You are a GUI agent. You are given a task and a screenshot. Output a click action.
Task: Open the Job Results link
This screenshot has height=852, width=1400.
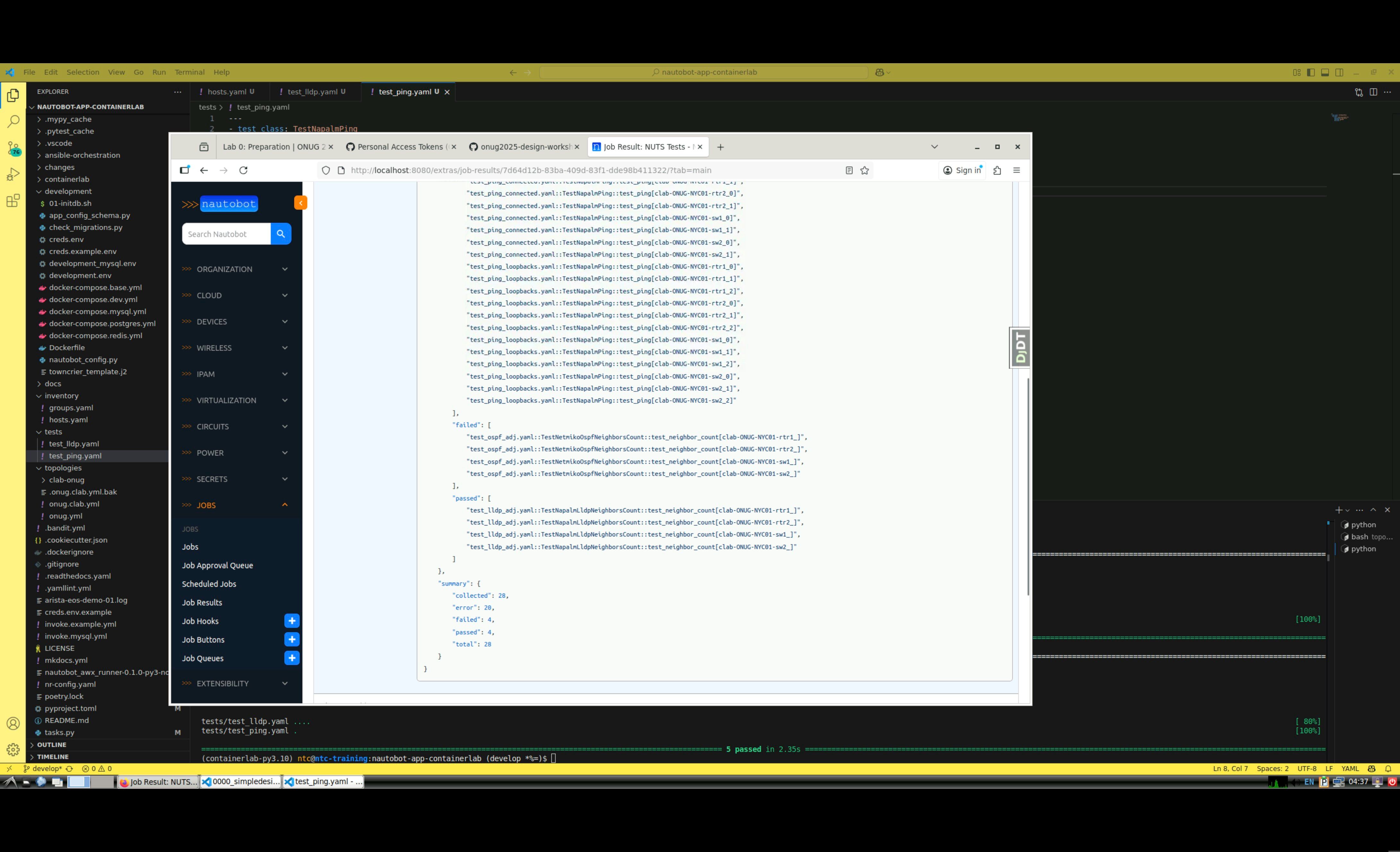click(202, 602)
